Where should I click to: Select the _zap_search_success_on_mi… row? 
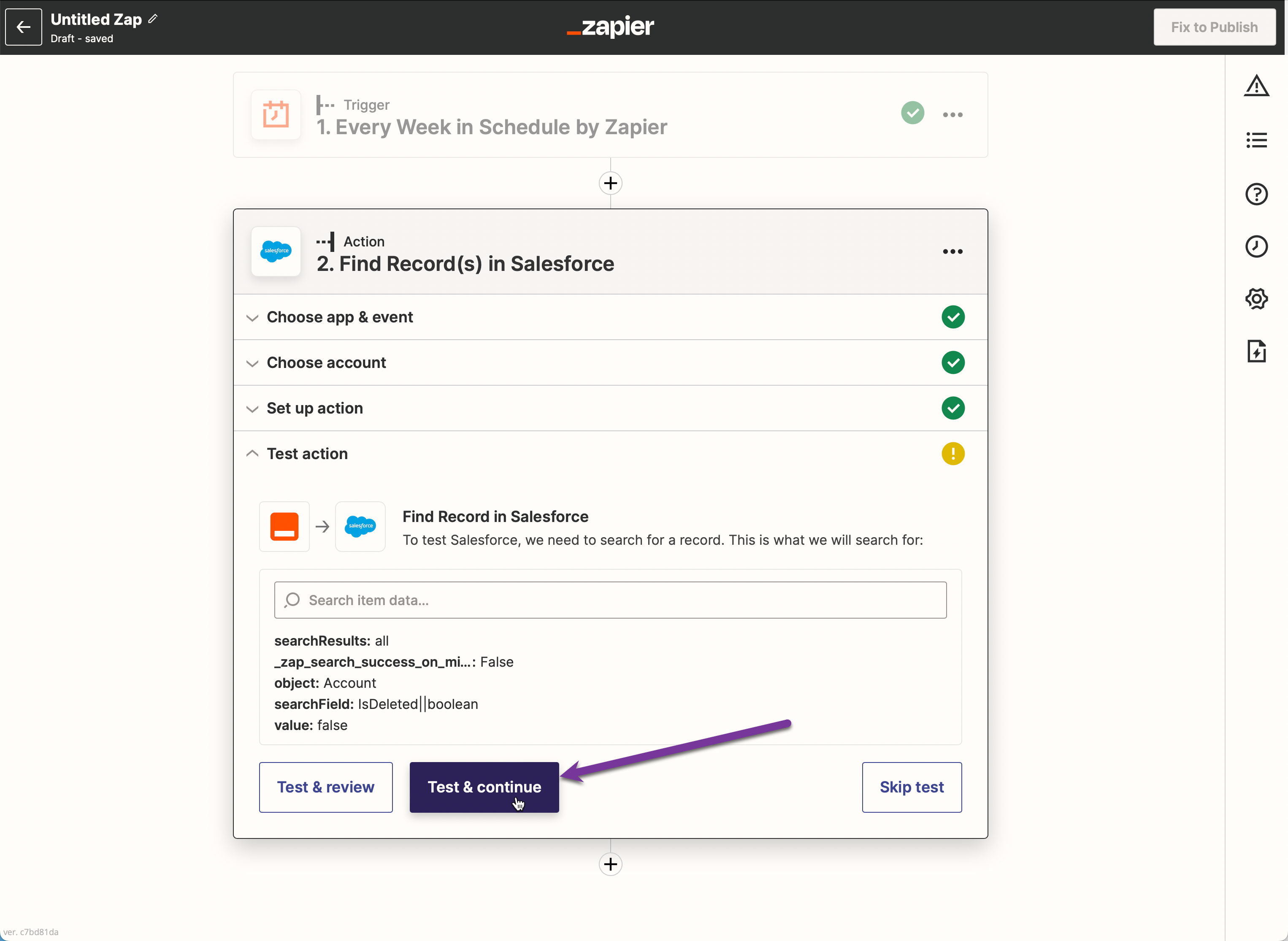[394, 662]
